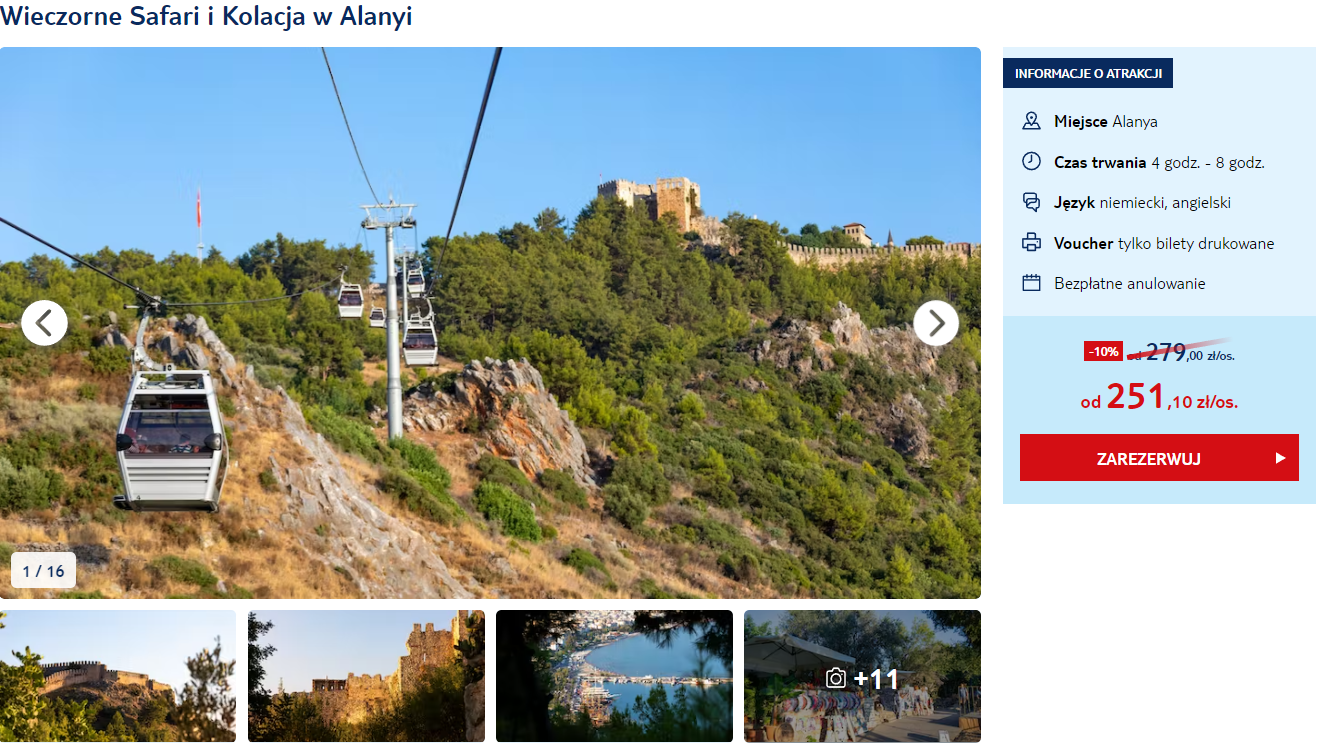Viewport: 1321px width, 756px height.
Task: Click the main cable car photo
Action: point(490,323)
